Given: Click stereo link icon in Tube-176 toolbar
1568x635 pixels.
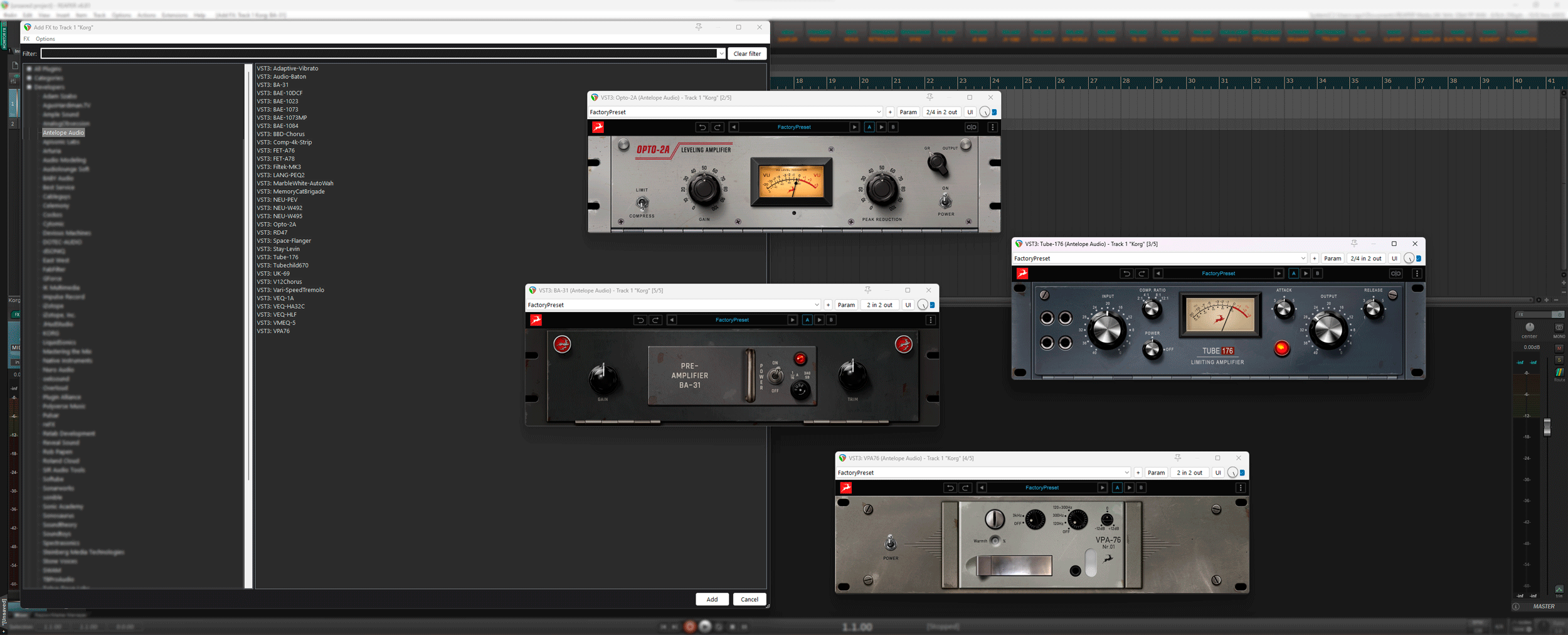Looking at the screenshot, I should point(1396,274).
